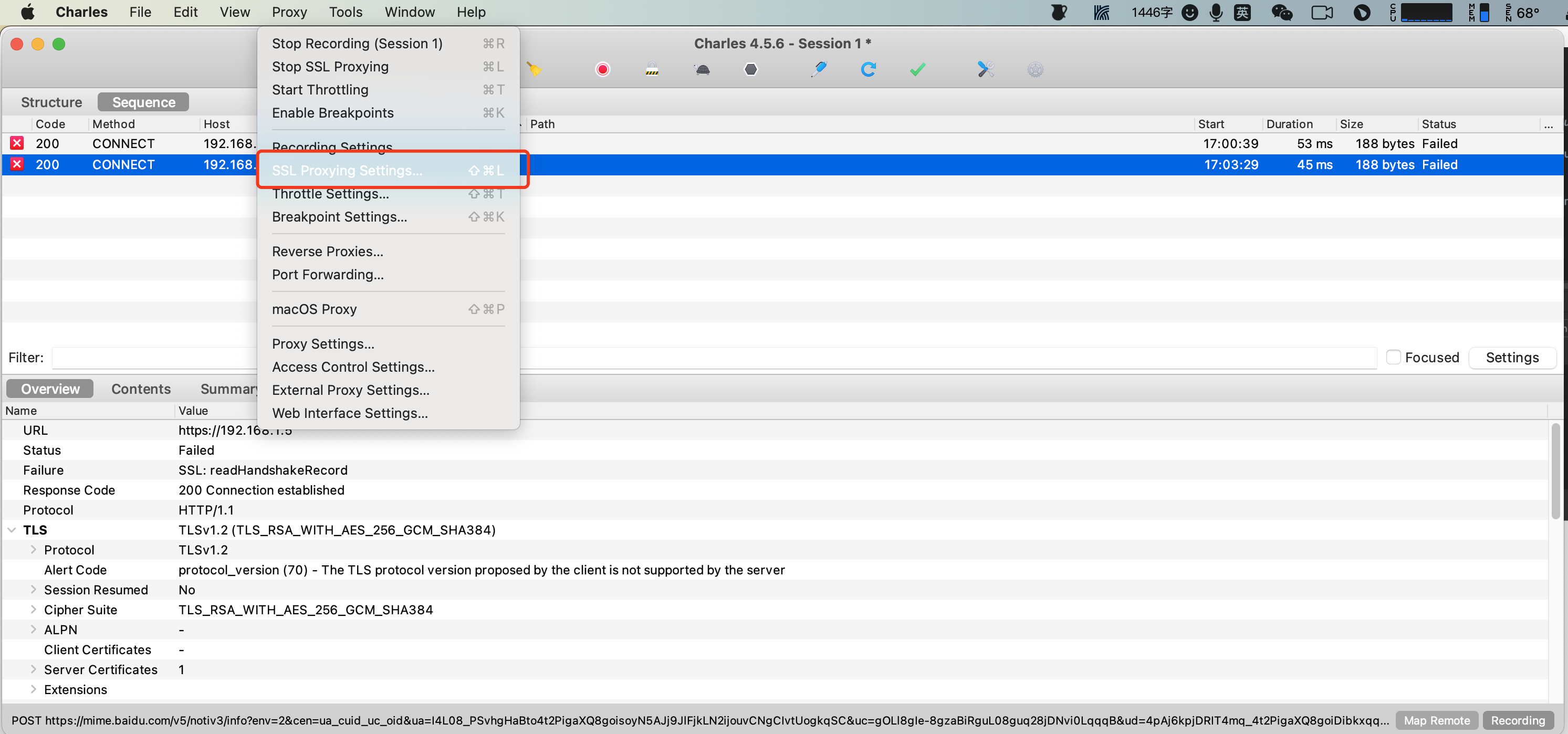1568x734 pixels.
Task: Open Throttle Settings menu item
Action: (389, 194)
